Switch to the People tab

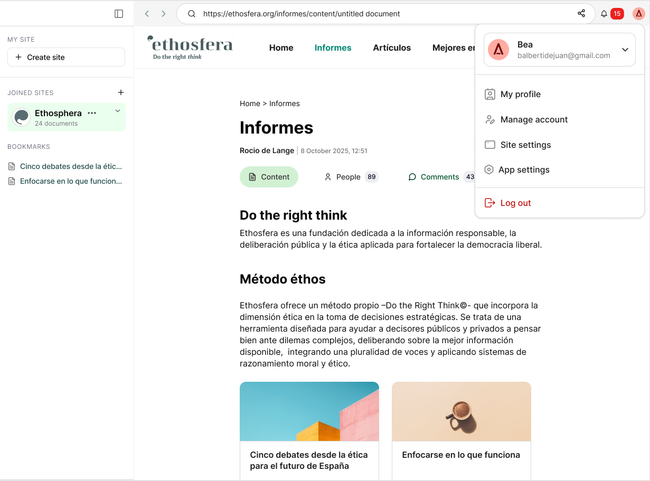(x=348, y=177)
